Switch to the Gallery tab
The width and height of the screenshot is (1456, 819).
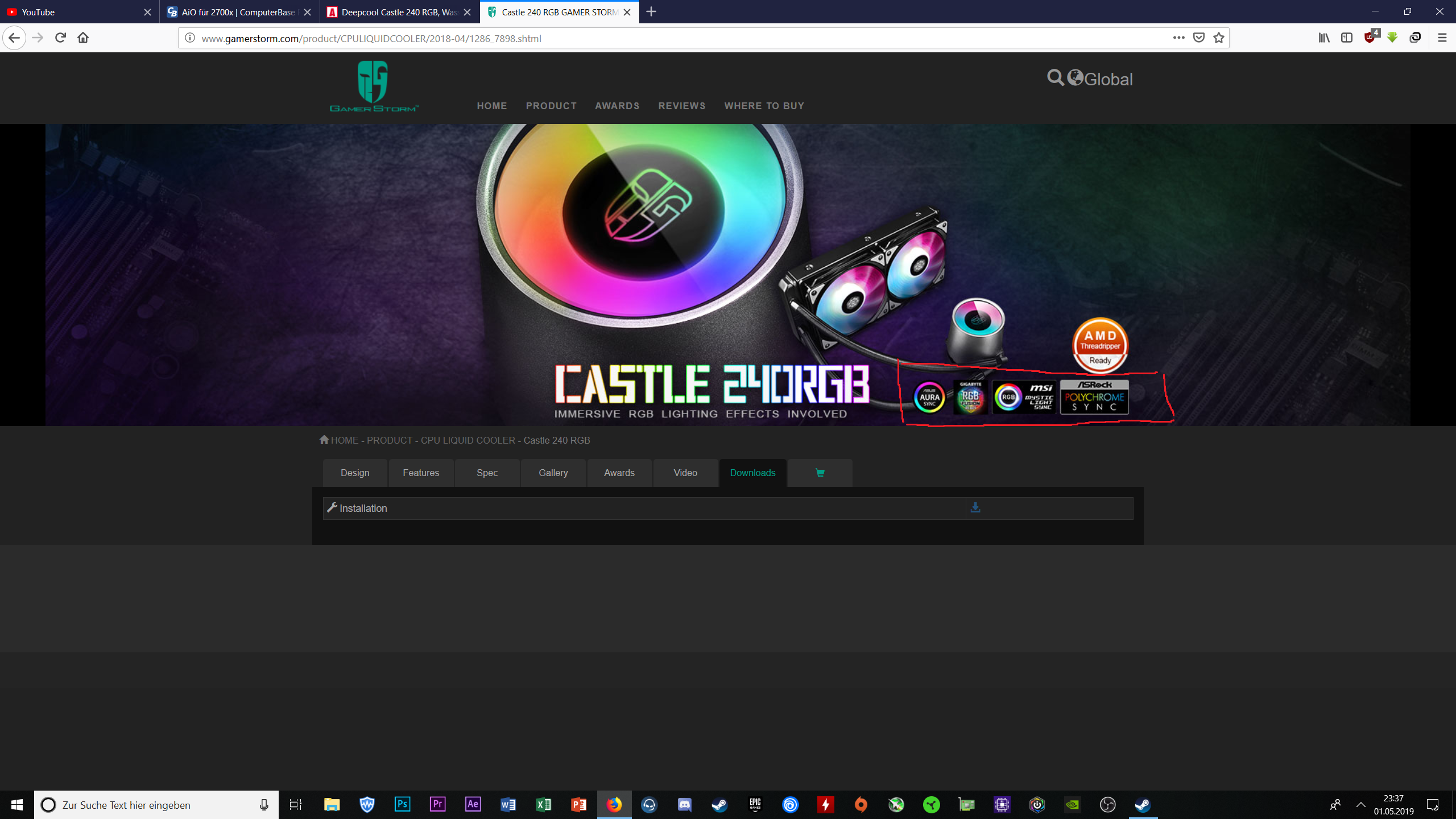pyautogui.click(x=553, y=473)
